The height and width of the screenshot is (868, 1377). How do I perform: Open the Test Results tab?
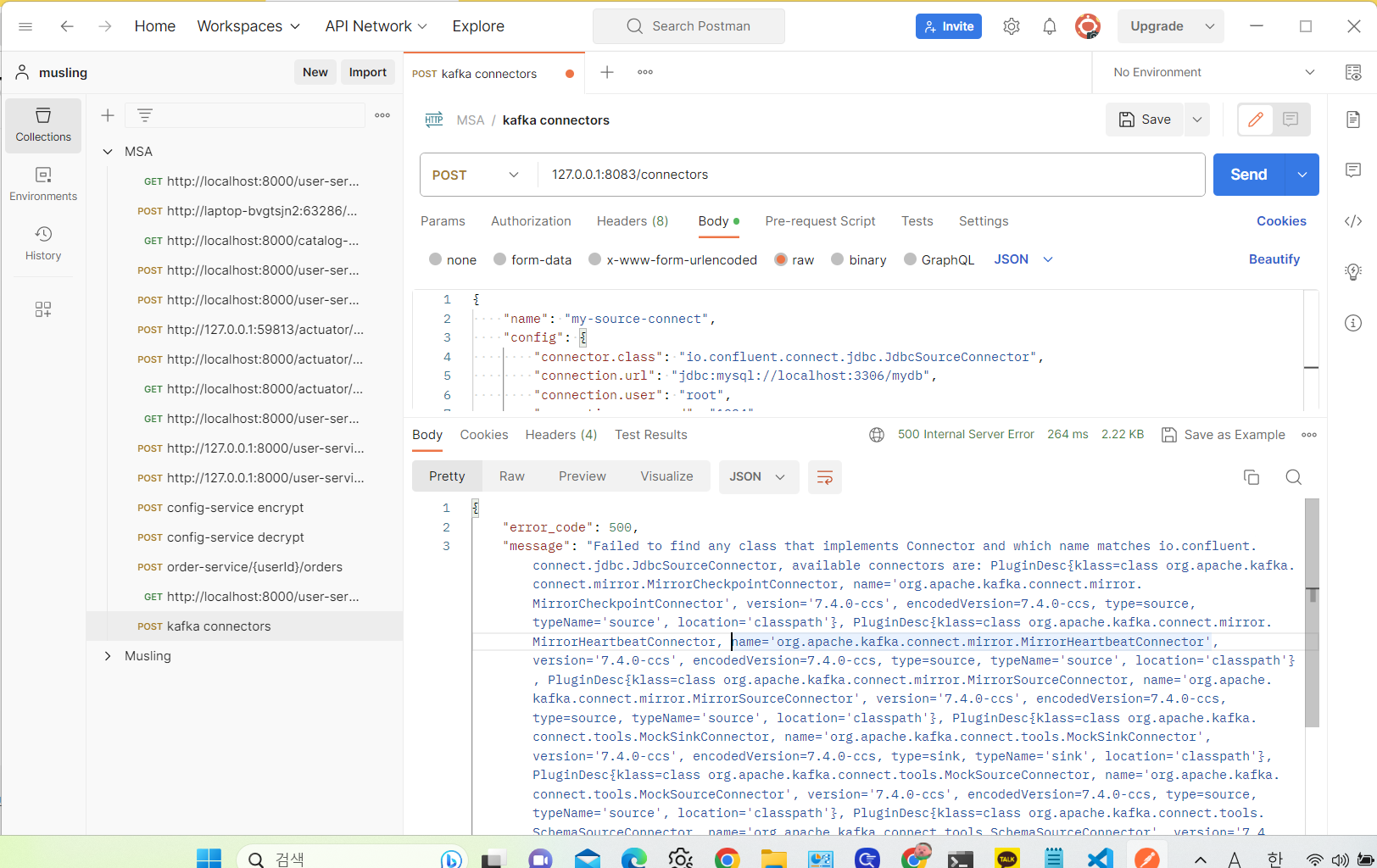point(650,435)
